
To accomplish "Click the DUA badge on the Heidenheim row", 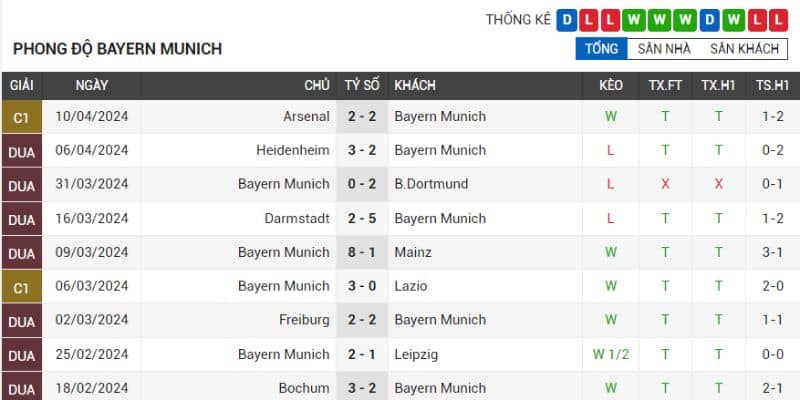I will pos(21,151).
